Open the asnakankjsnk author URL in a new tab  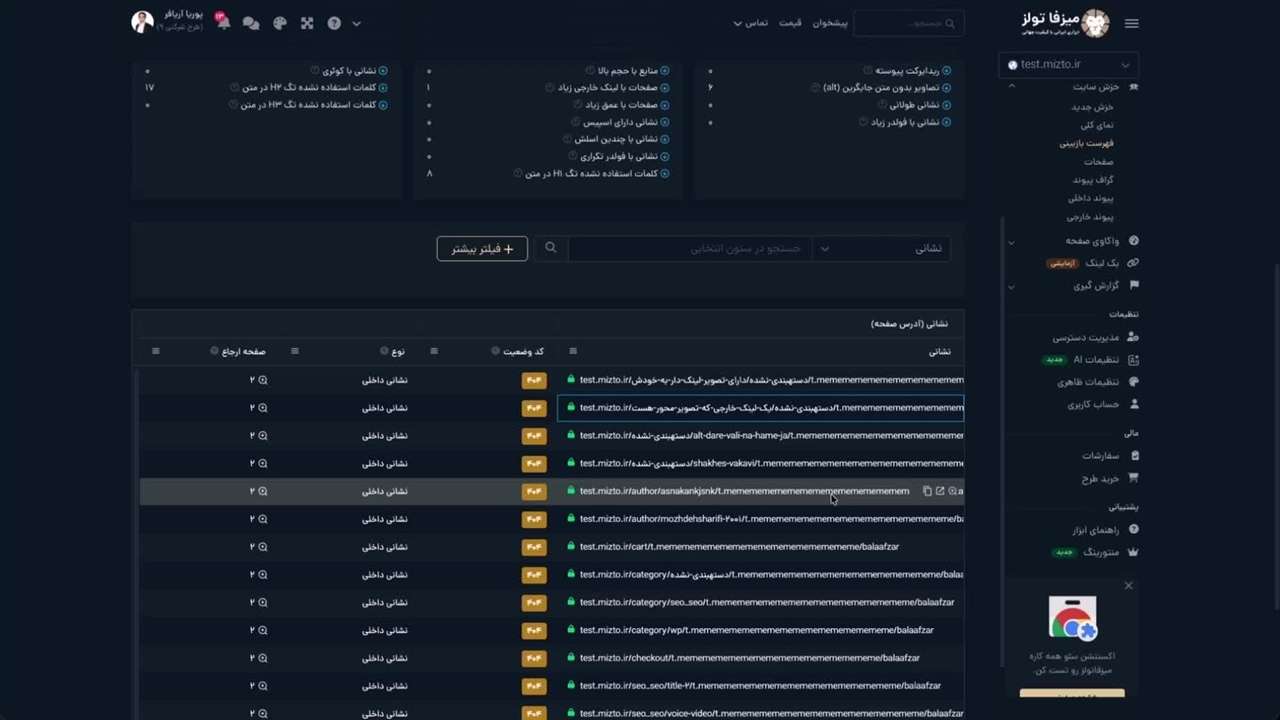click(x=940, y=491)
